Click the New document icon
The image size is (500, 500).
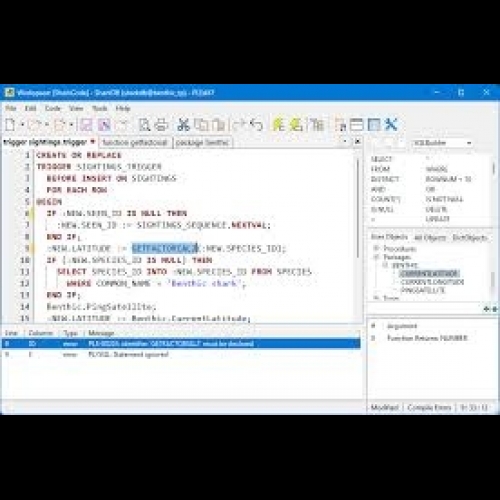click(10, 125)
